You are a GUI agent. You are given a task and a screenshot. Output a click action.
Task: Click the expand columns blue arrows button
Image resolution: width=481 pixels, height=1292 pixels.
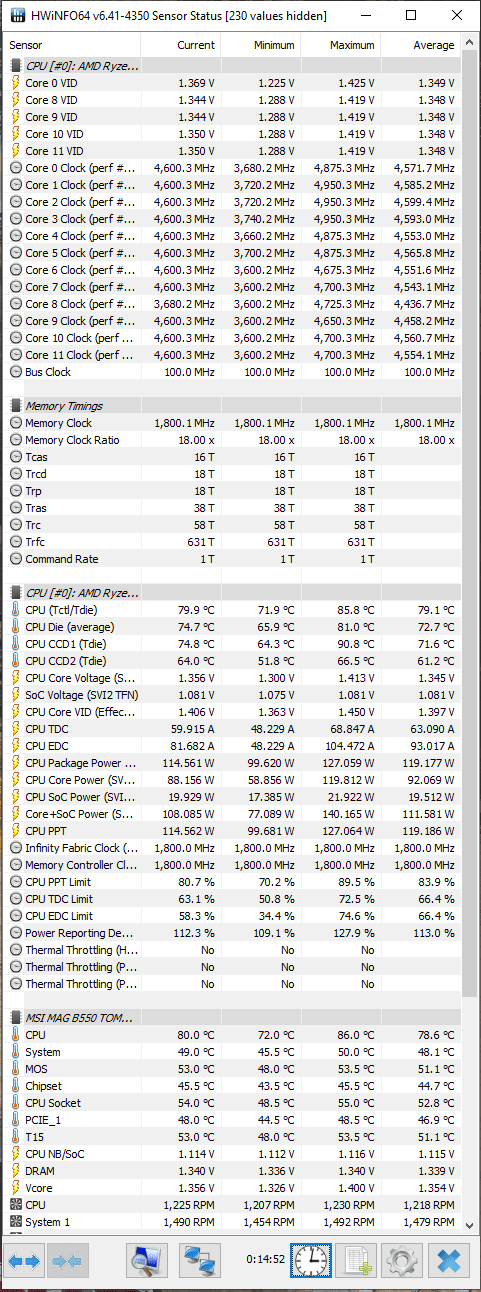tap(25, 1262)
